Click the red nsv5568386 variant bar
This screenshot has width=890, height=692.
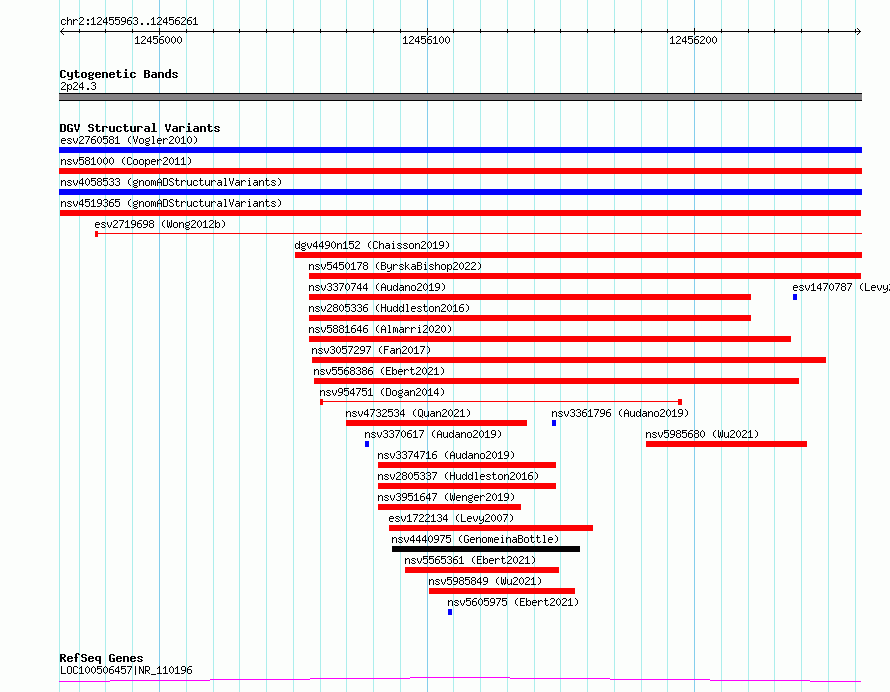[556, 381]
